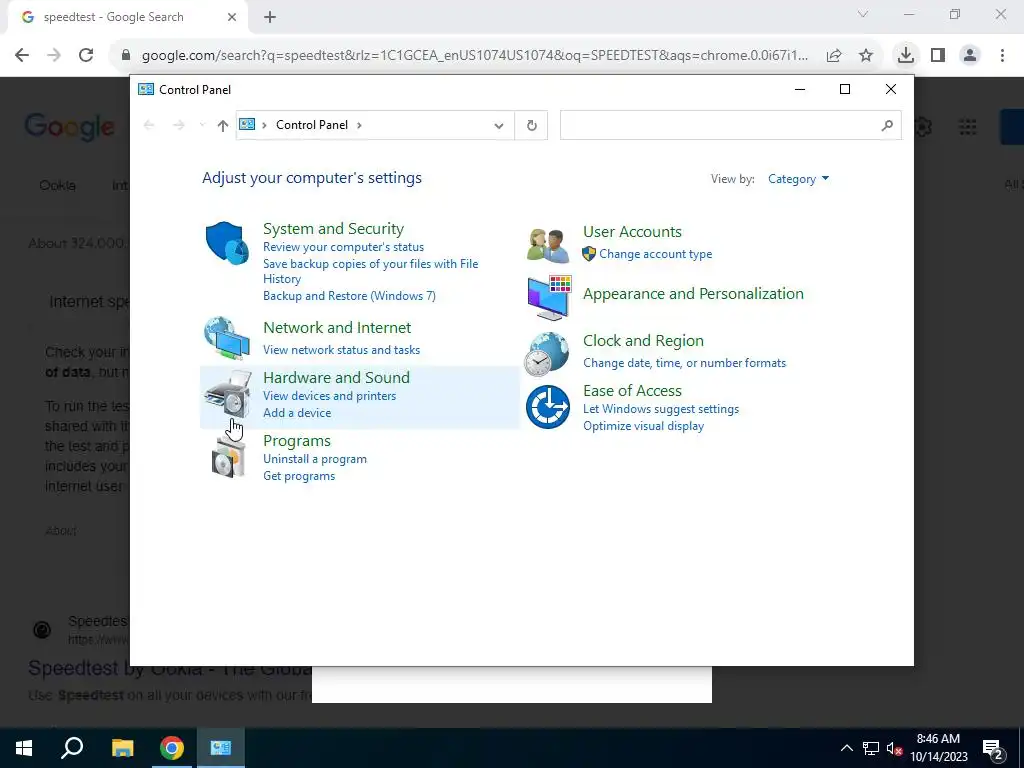1024x768 pixels.
Task: Open Clock and Region heading
Action: coord(643,341)
